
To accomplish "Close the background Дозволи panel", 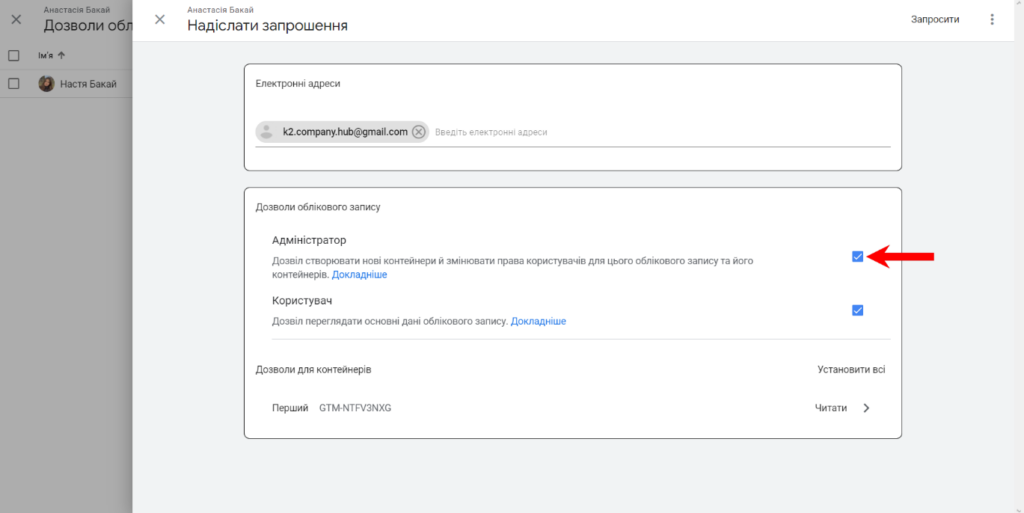I will pos(16,20).
